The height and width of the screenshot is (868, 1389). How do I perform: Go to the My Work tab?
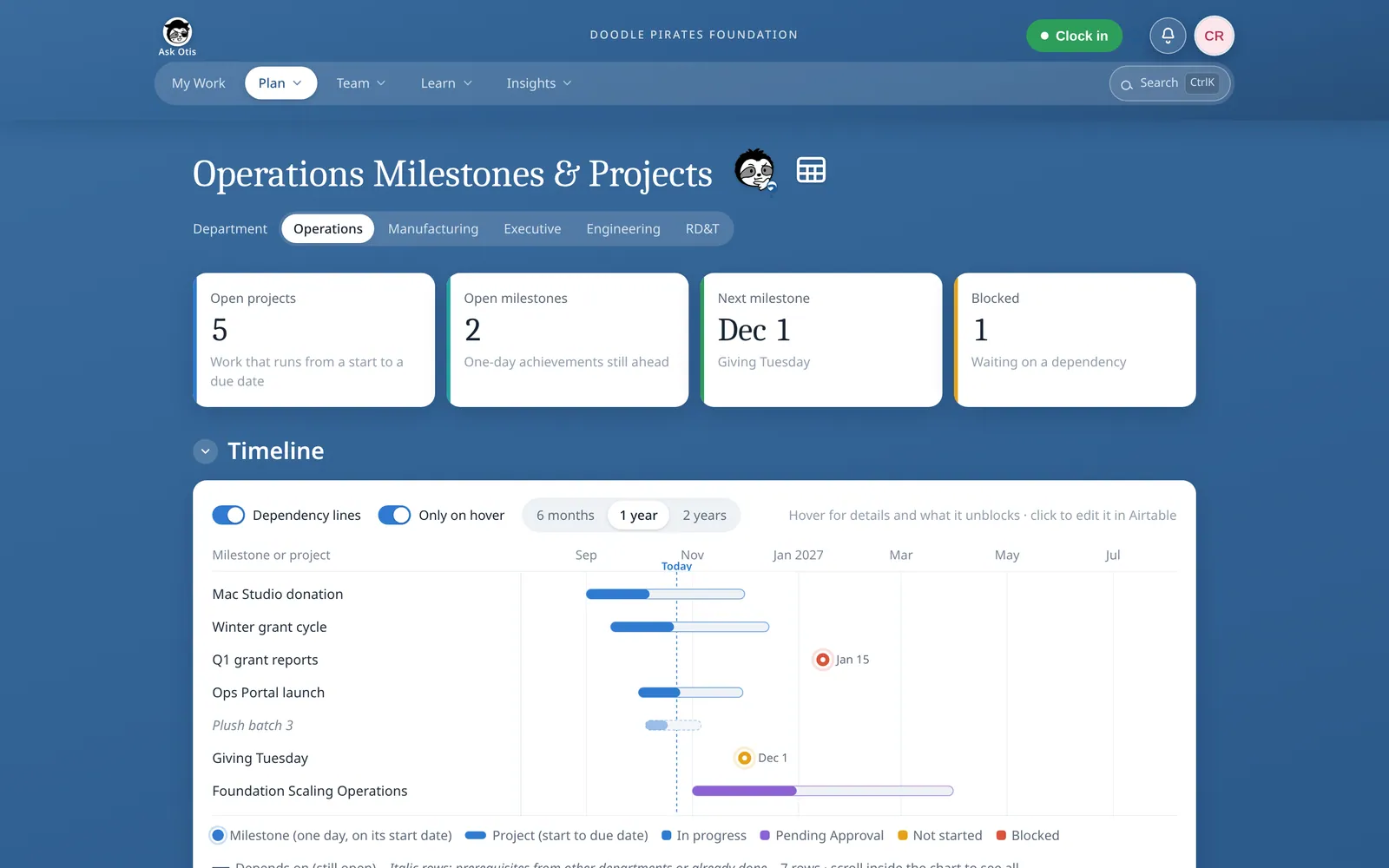pos(198,83)
